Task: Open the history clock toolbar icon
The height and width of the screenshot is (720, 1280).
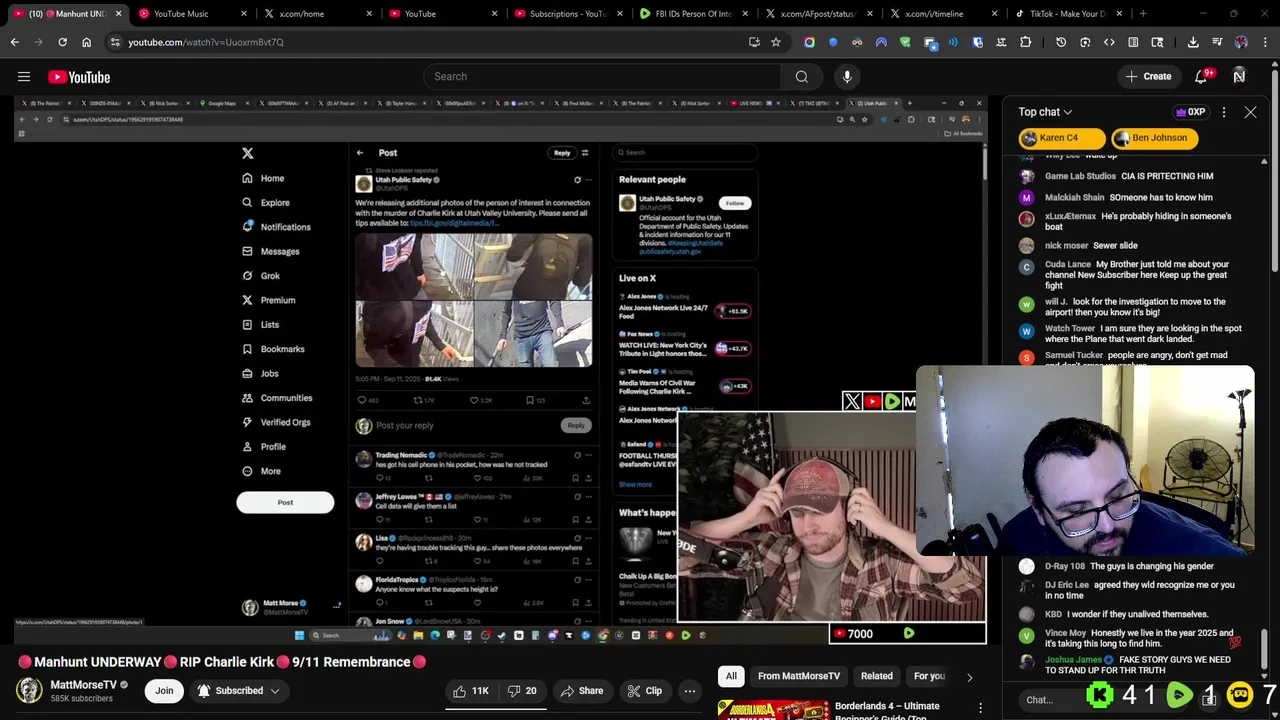Action: click(1061, 42)
